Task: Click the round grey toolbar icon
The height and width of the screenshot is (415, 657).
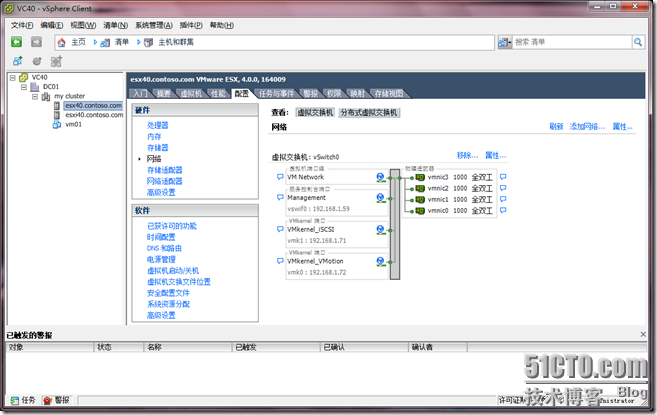Action: coord(37,61)
